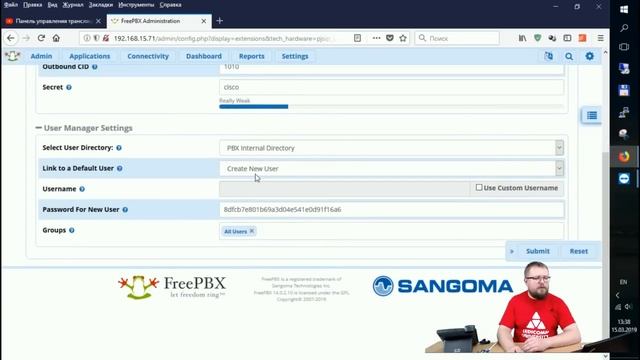Image resolution: width=640 pixels, height=360 pixels.
Task: Open the reader view icon in address bar
Action: coord(357,38)
